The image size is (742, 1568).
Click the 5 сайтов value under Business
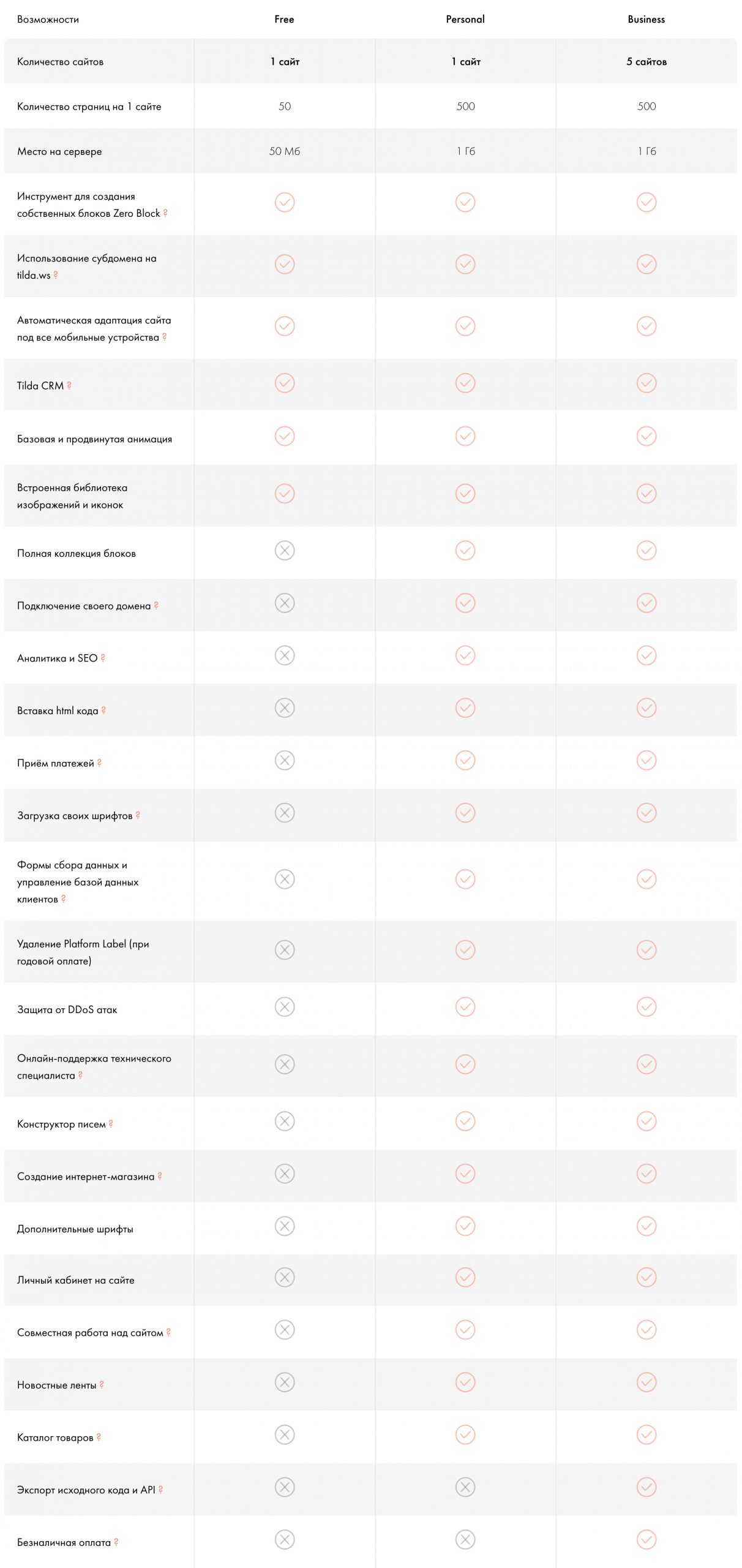click(x=646, y=62)
